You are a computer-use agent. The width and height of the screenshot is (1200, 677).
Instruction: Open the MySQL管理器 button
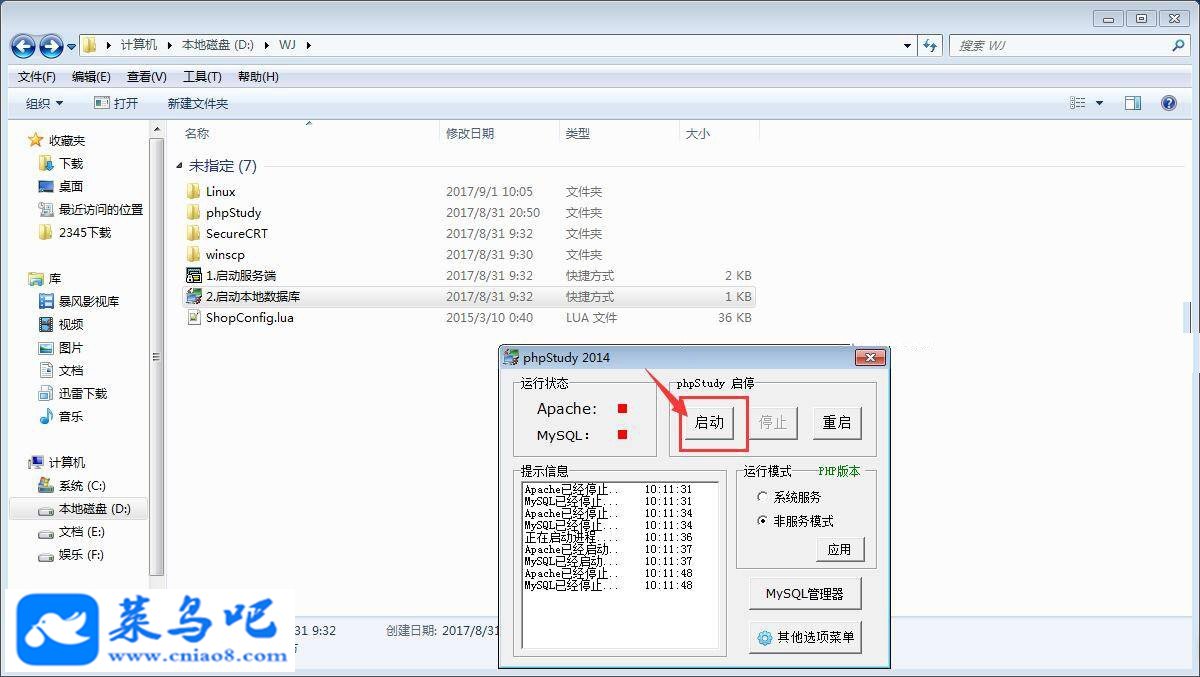[x=805, y=593]
